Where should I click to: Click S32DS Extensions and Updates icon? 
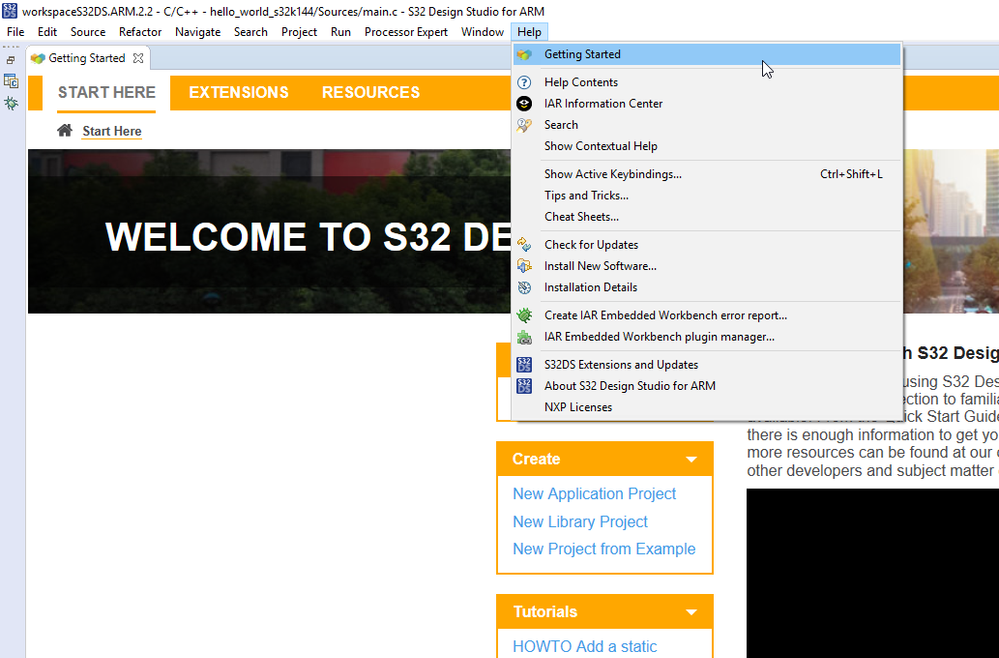point(524,364)
